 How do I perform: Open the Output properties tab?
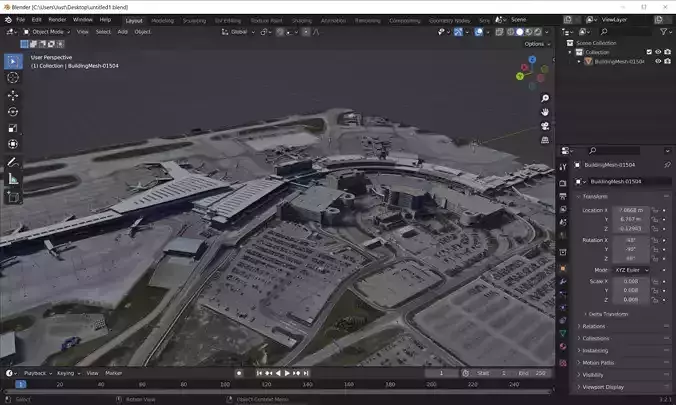point(563,196)
